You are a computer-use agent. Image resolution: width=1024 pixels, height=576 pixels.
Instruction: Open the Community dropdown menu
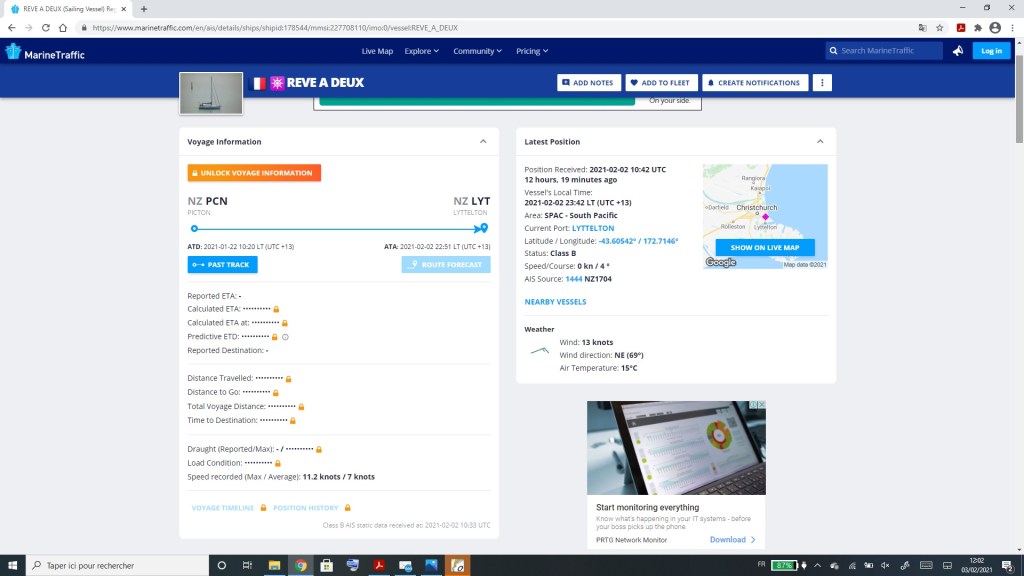pyautogui.click(x=478, y=51)
